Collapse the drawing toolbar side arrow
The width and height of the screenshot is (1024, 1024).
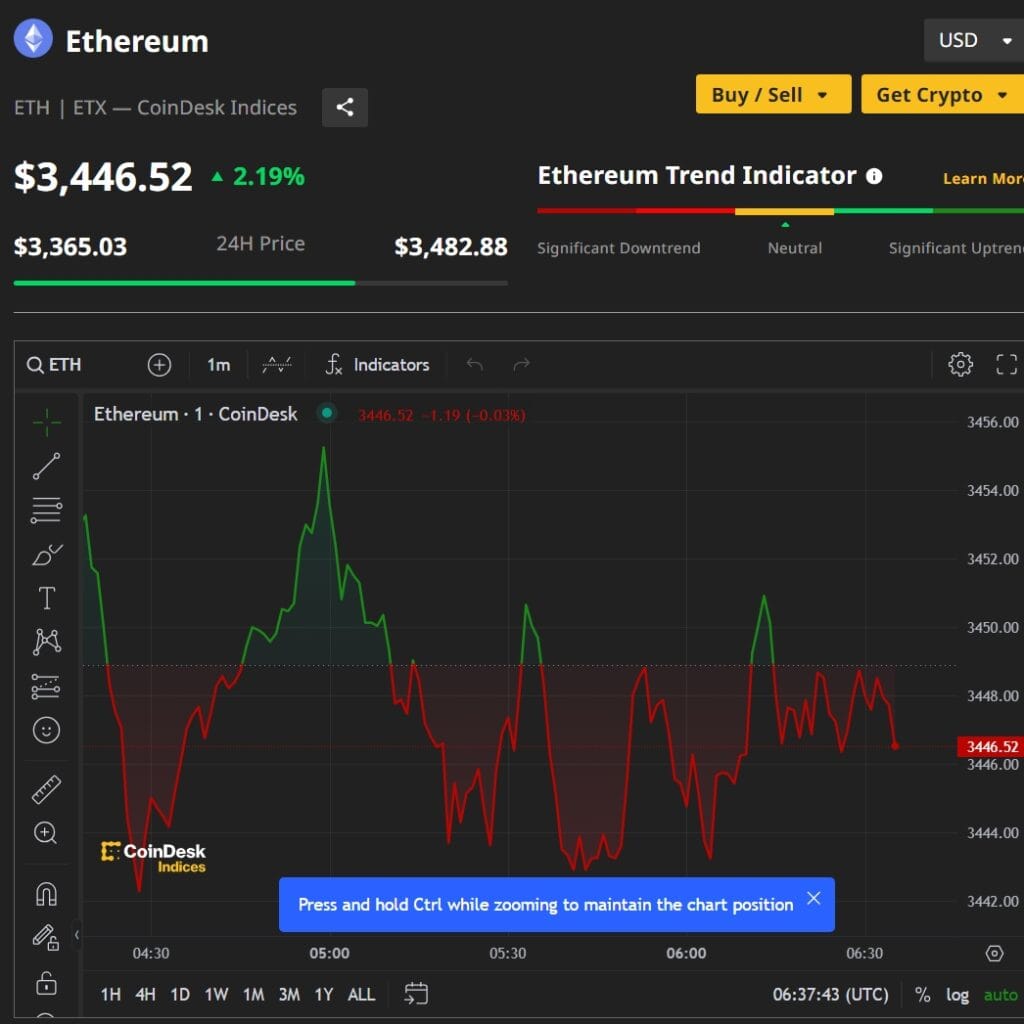76,935
